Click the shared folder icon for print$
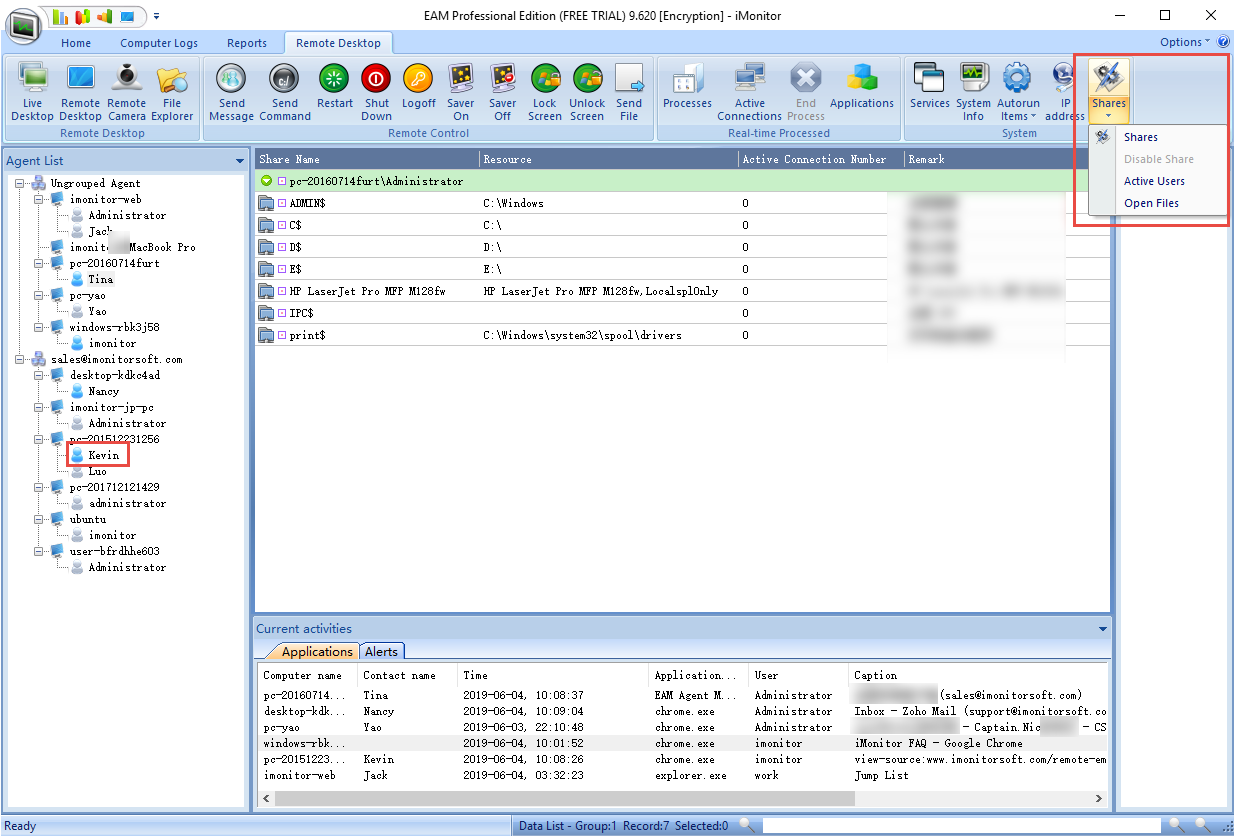1235x837 pixels. (266, 335)
